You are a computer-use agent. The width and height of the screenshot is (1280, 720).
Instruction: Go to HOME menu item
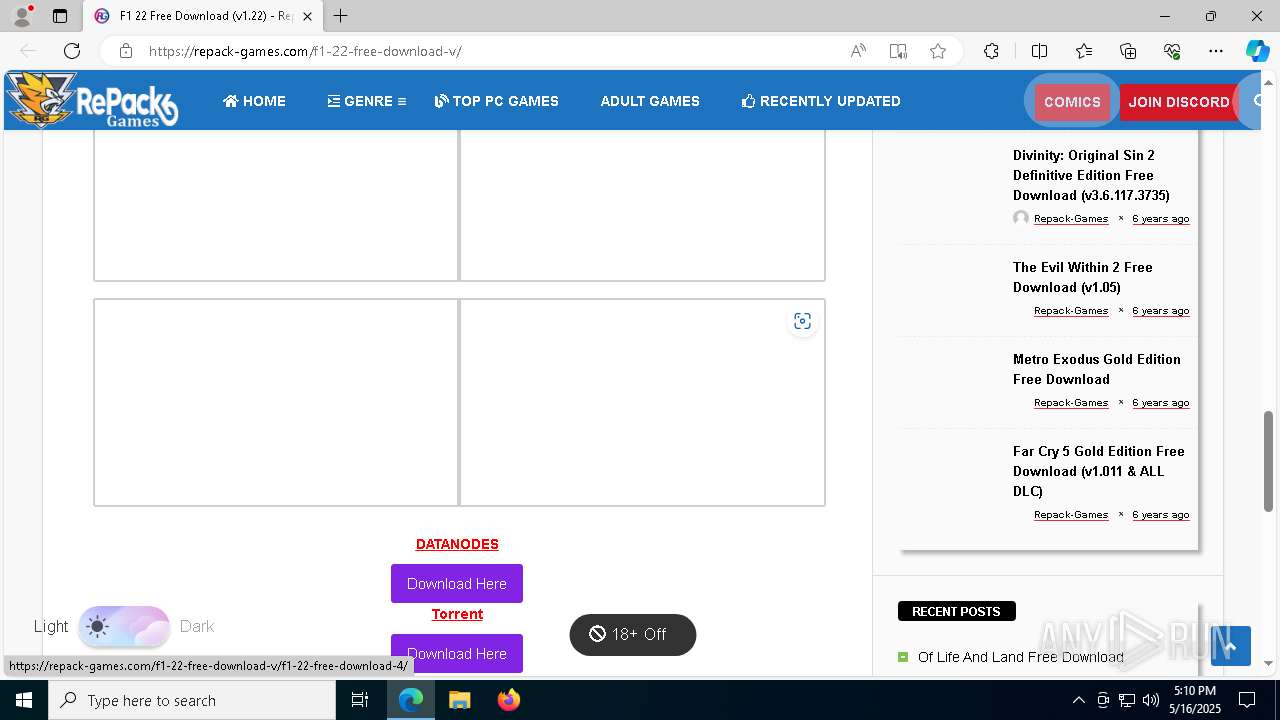point(254,101)
